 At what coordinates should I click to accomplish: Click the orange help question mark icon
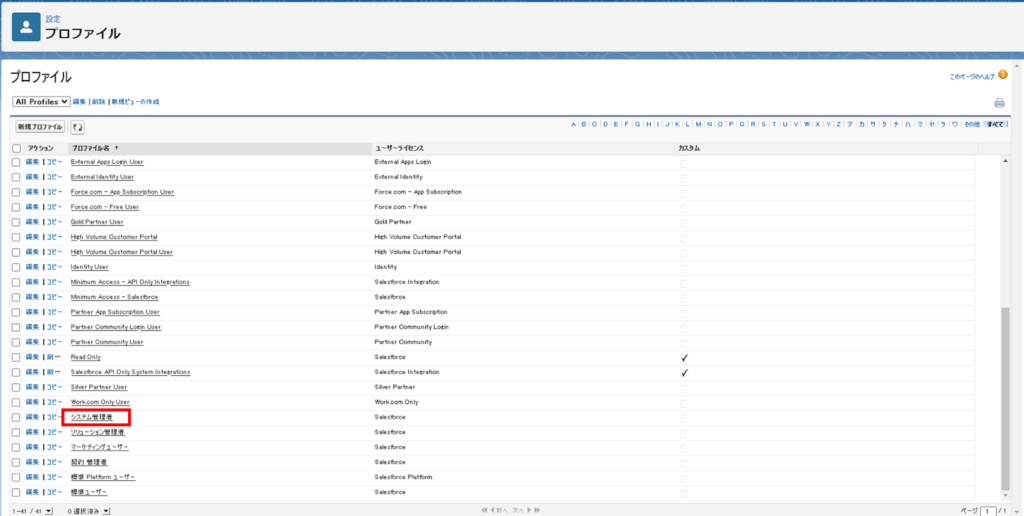[1003, 75]
